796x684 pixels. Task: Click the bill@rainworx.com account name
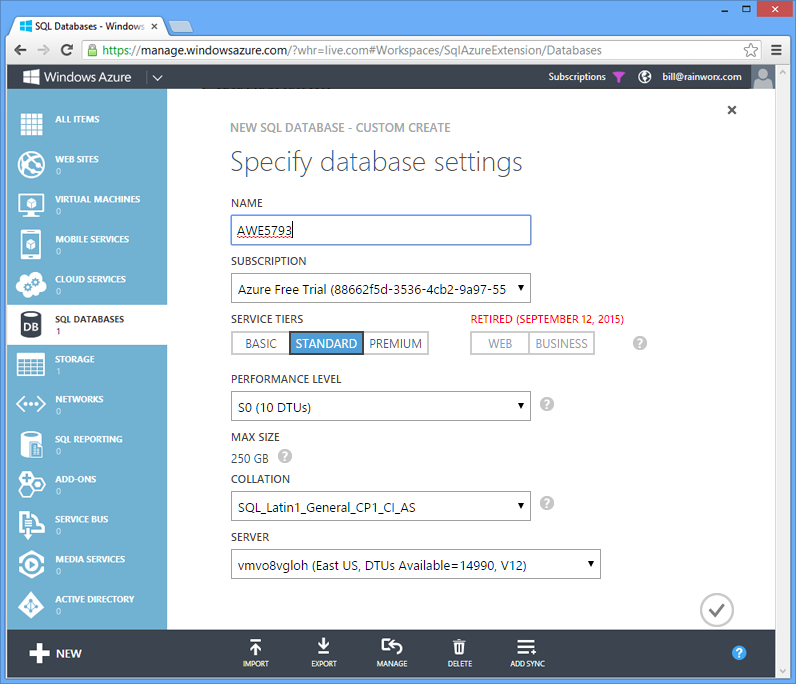click(702, 77)
